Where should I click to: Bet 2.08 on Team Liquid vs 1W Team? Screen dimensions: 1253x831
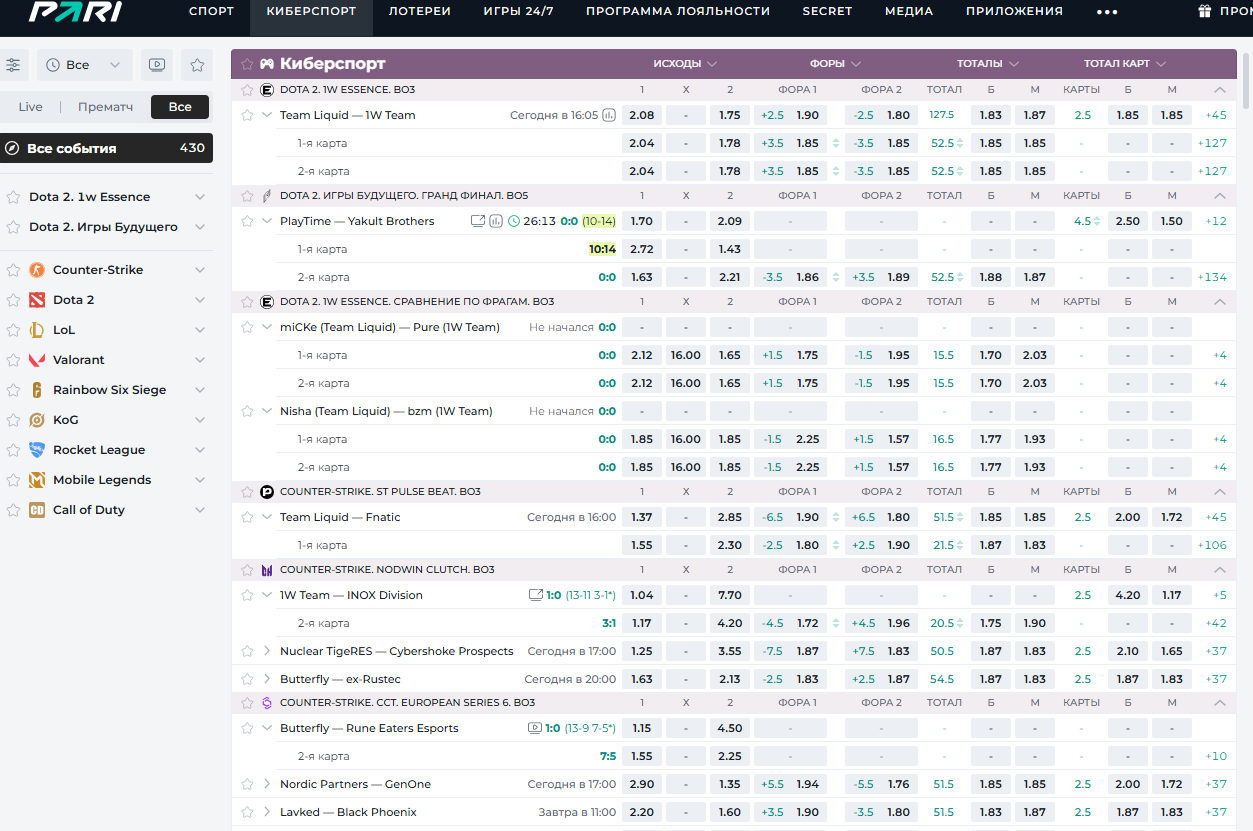(x=642, y=115)
